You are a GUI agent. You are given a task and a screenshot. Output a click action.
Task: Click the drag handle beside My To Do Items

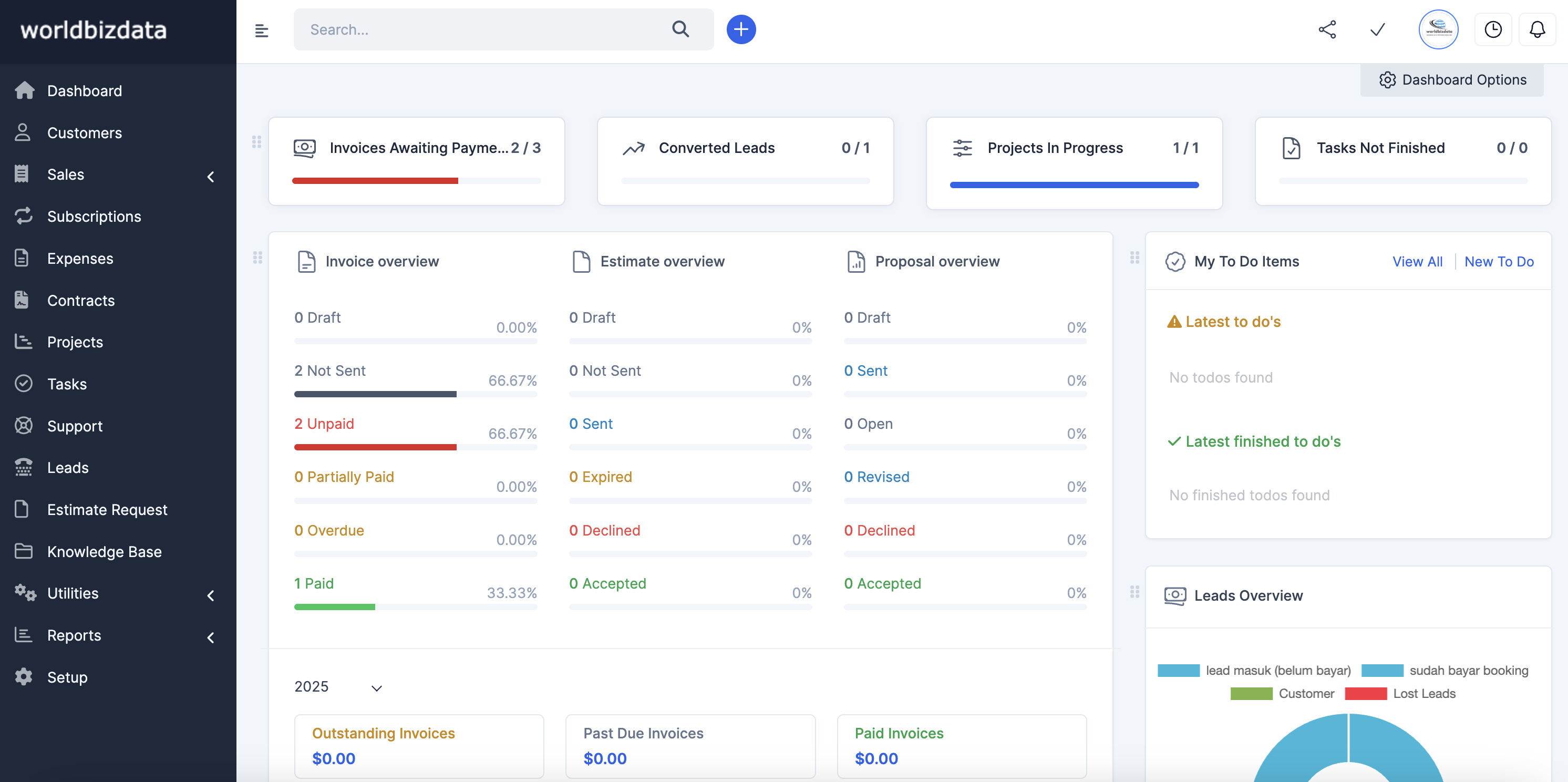pyautogui.click(x=1134, y=258)
